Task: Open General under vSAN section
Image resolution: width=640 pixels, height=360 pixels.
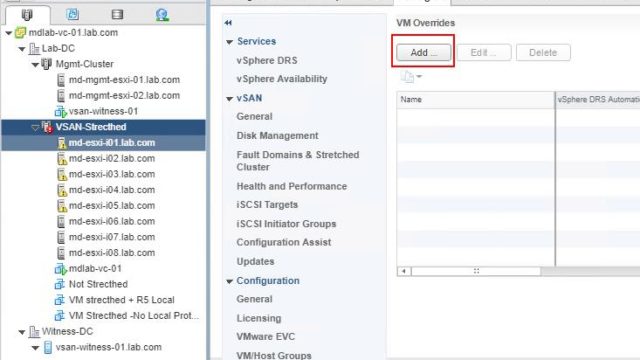Action: click(254, 116)
